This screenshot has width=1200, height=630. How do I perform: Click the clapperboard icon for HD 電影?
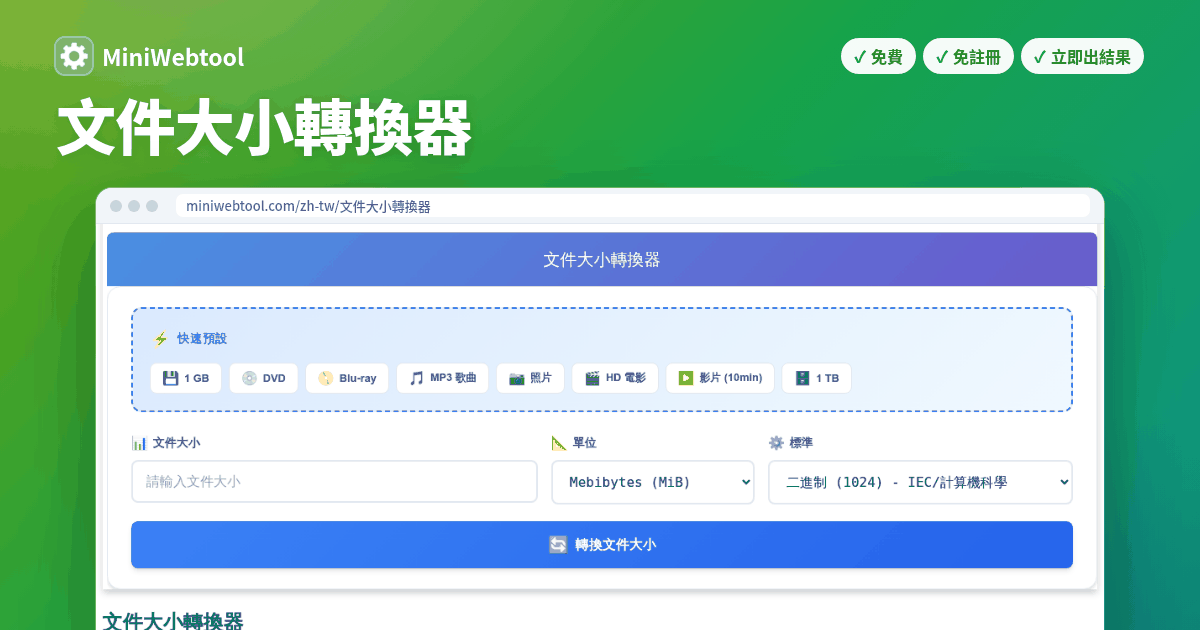click(x=592, y=378)
